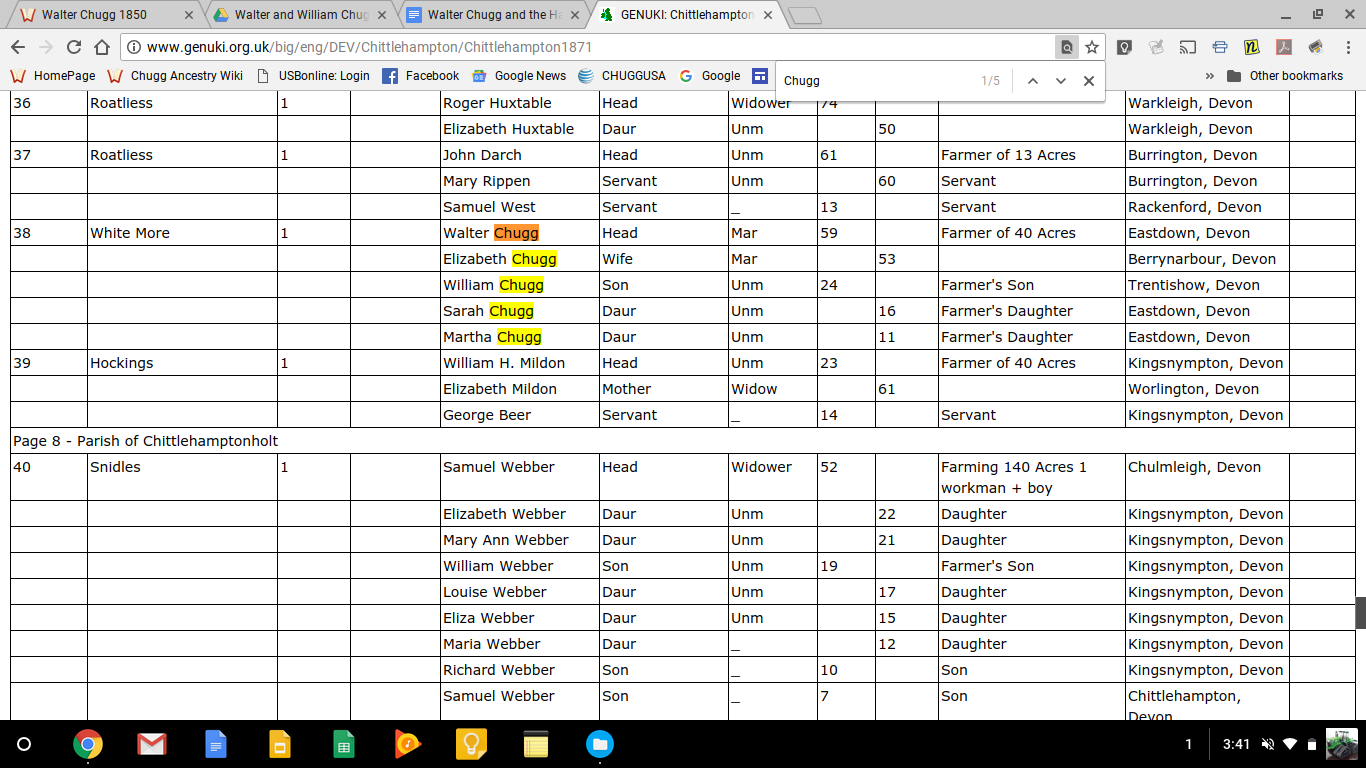
Task: Open the Google bookmark
Action: (709, 76)
